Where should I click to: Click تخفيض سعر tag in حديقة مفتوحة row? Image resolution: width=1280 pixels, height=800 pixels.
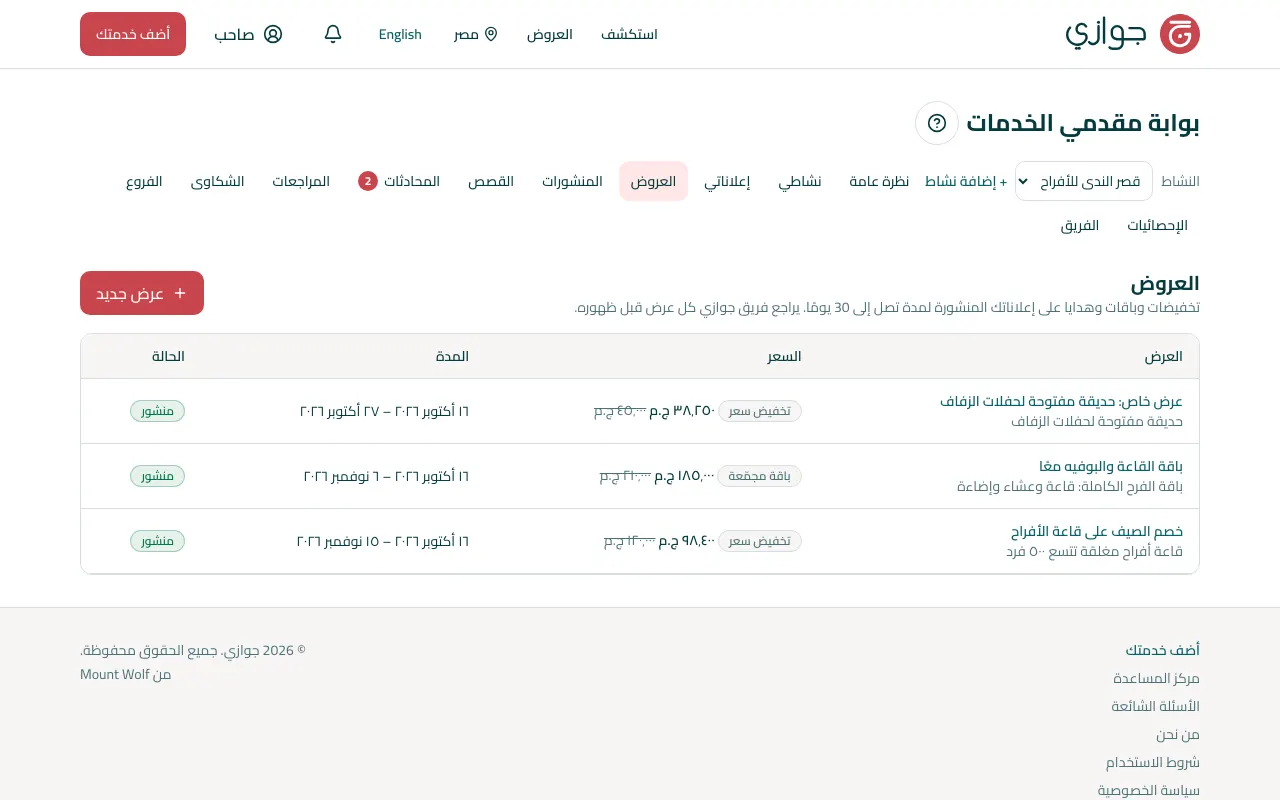760,411
